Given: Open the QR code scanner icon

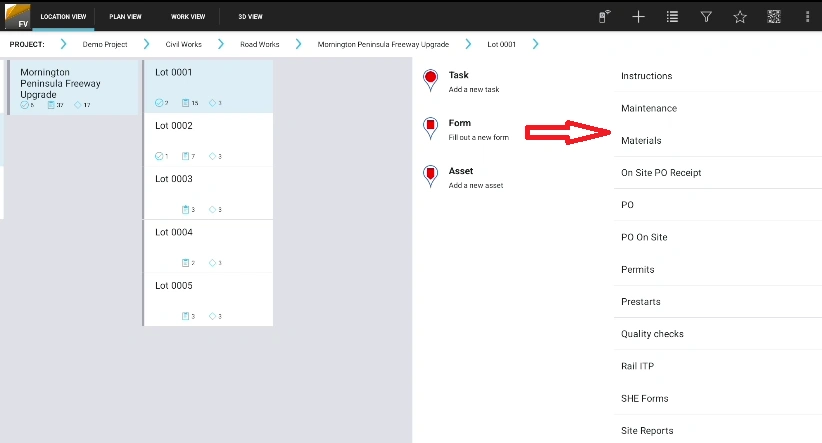Looking at the screenshot, I should coord(773,17).
